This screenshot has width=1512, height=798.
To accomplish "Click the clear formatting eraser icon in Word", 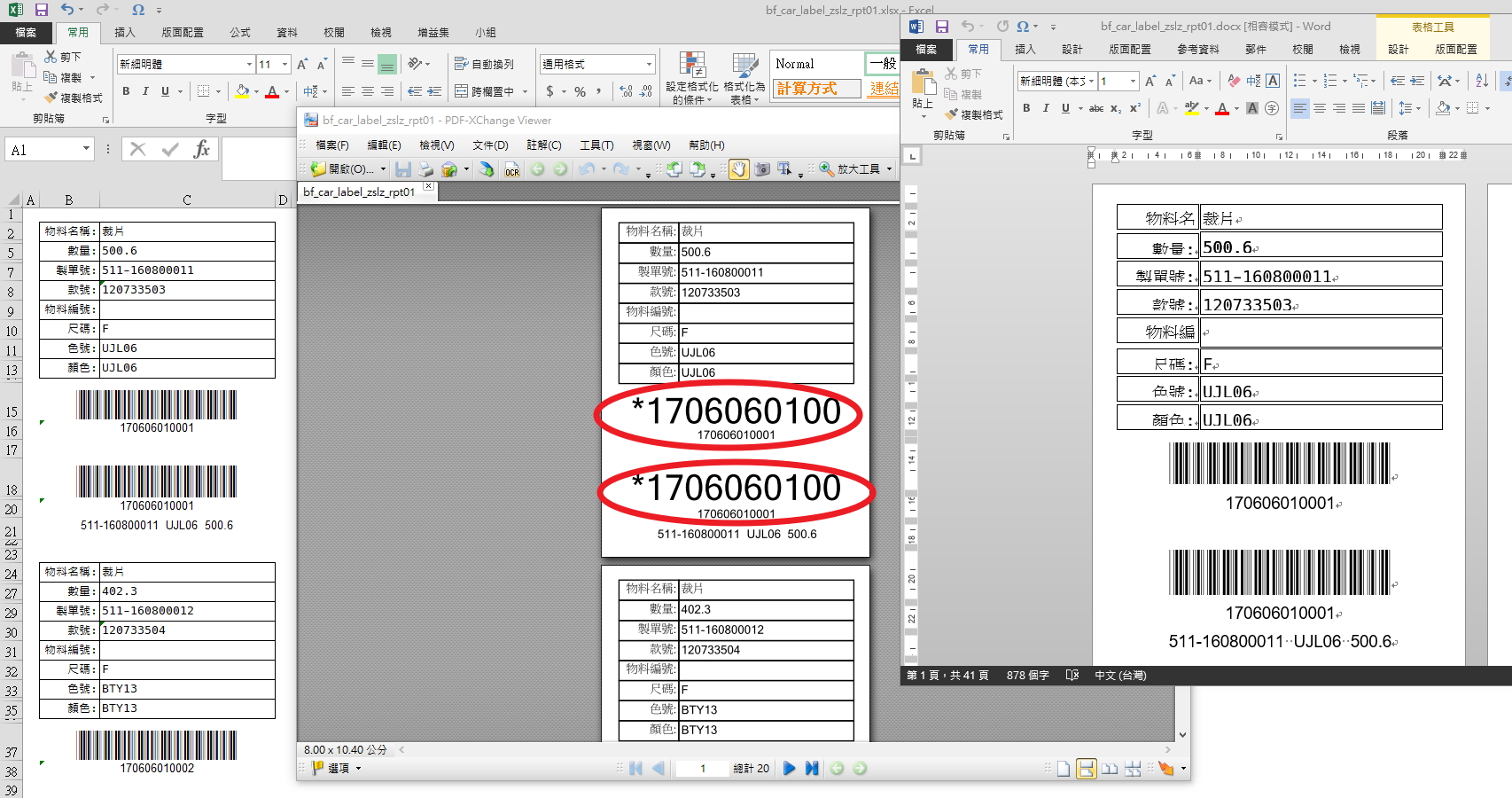I will [1234, 81].
